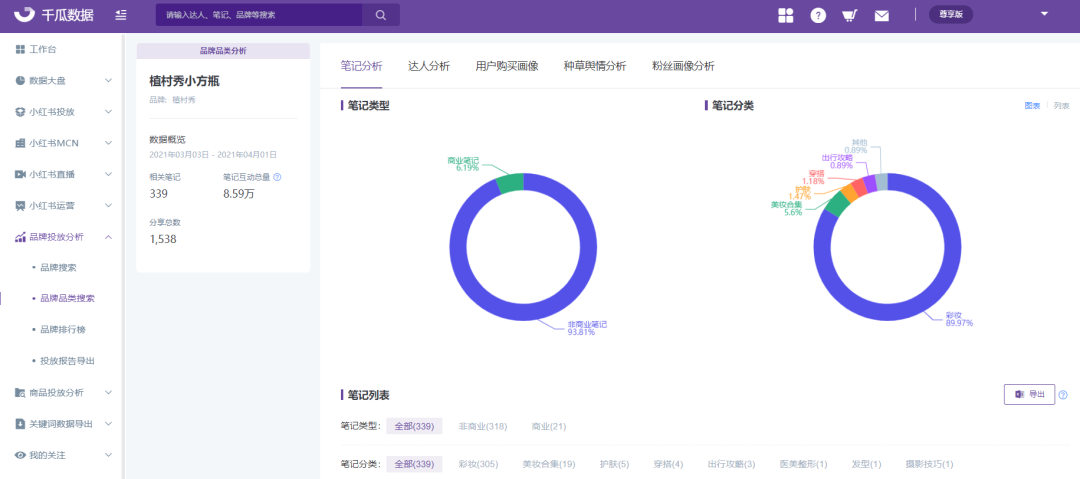Switch to the 粉丝画像分析 tab
This screenshot has width=1080, height=479.
click(683, 66)
